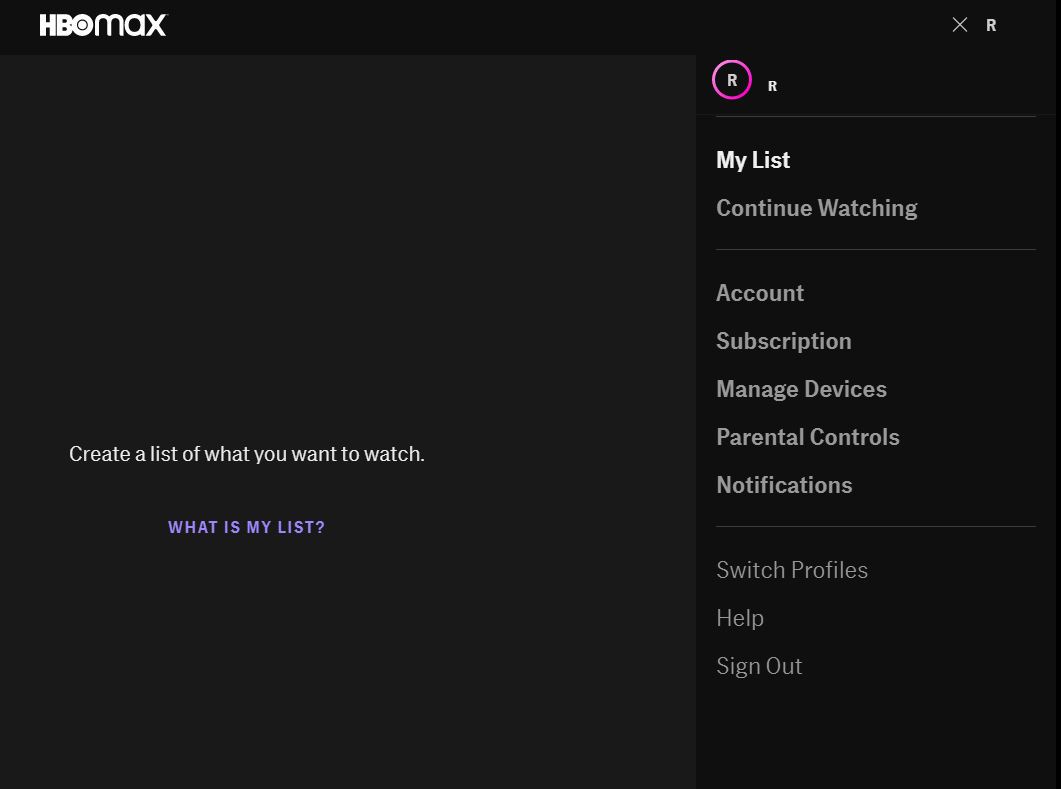
Task: Click the R profile name label
Action: 772,85
